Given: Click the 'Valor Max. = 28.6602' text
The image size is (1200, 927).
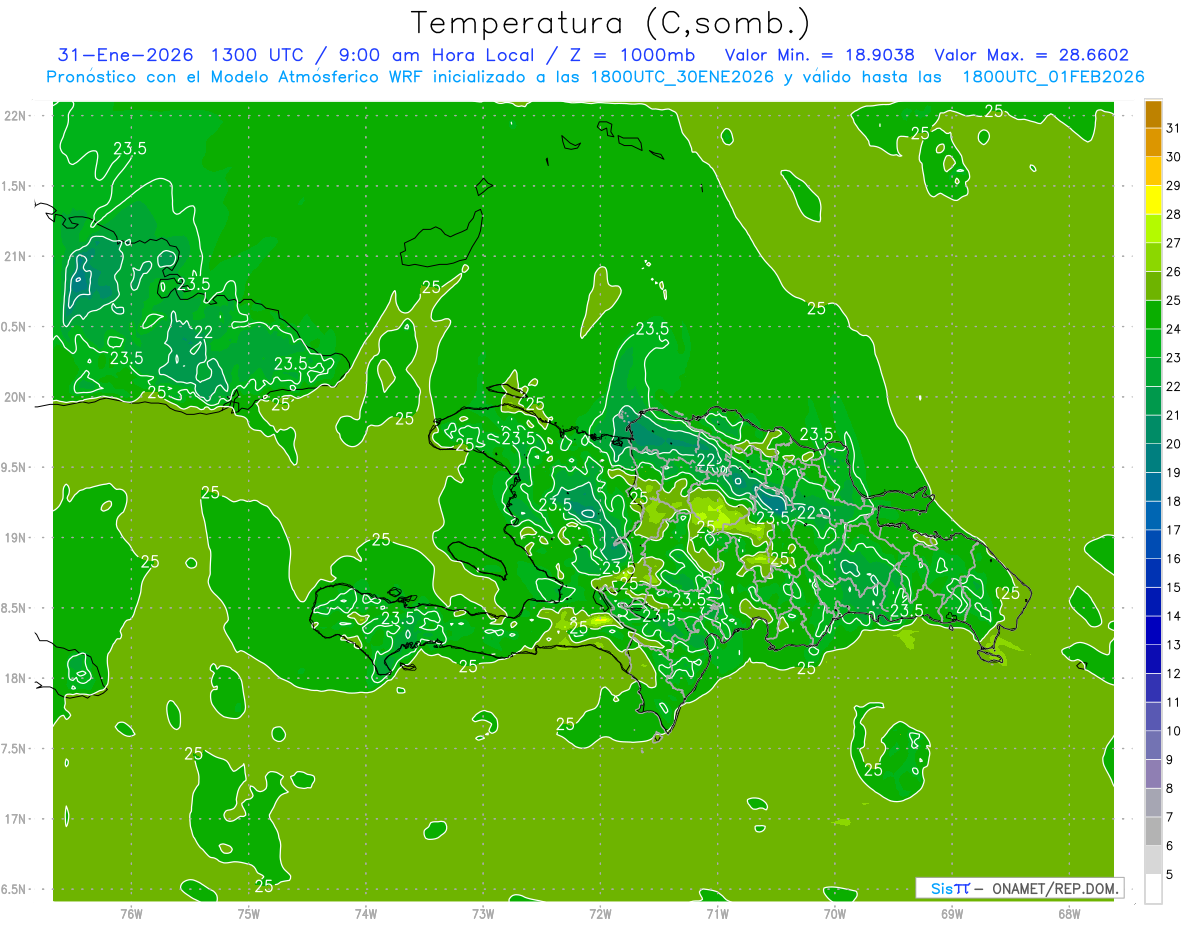Looking at the screenshot, I should [x=1031, y=55].
